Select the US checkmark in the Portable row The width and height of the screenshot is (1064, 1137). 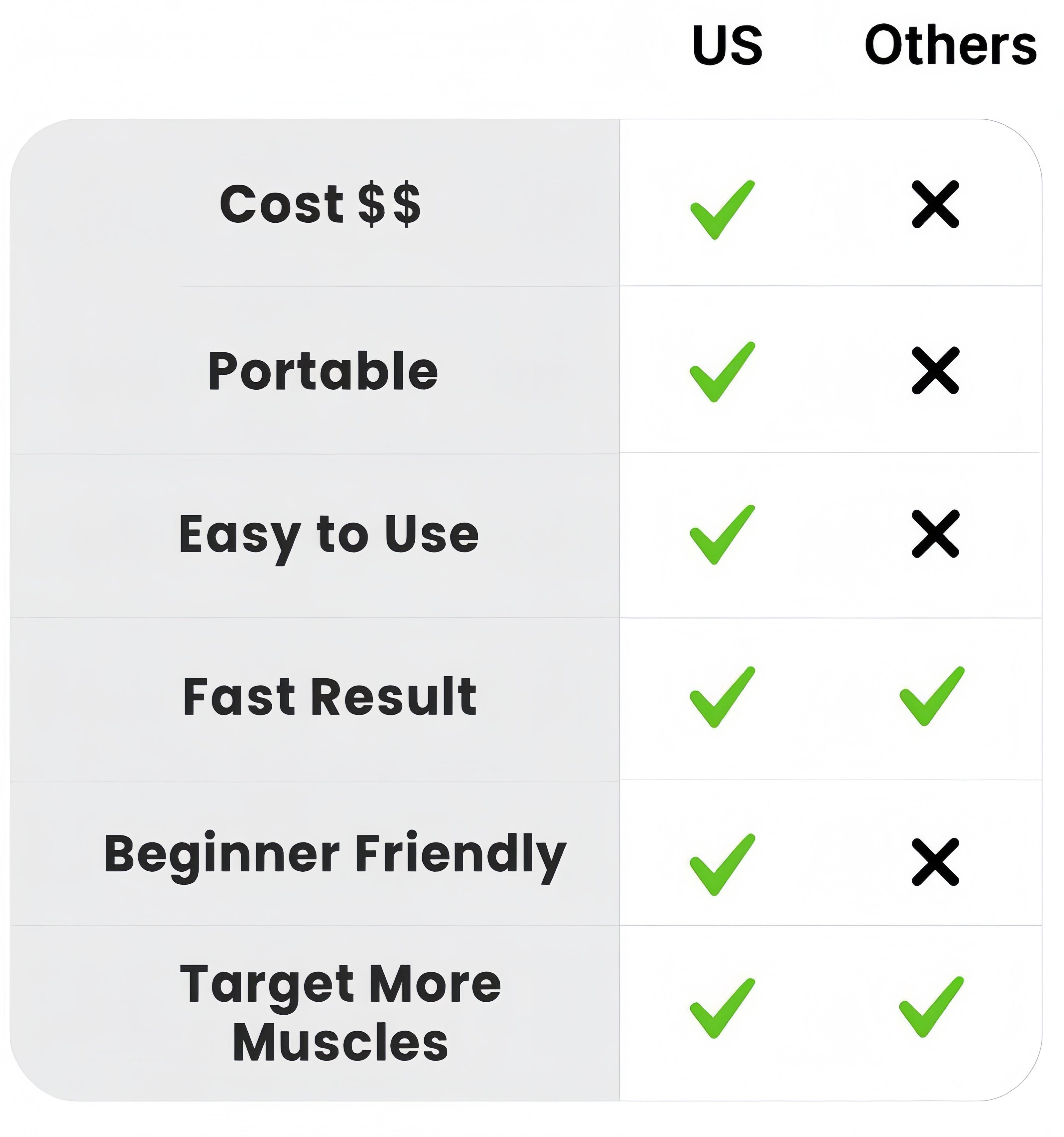pos(722,372)
